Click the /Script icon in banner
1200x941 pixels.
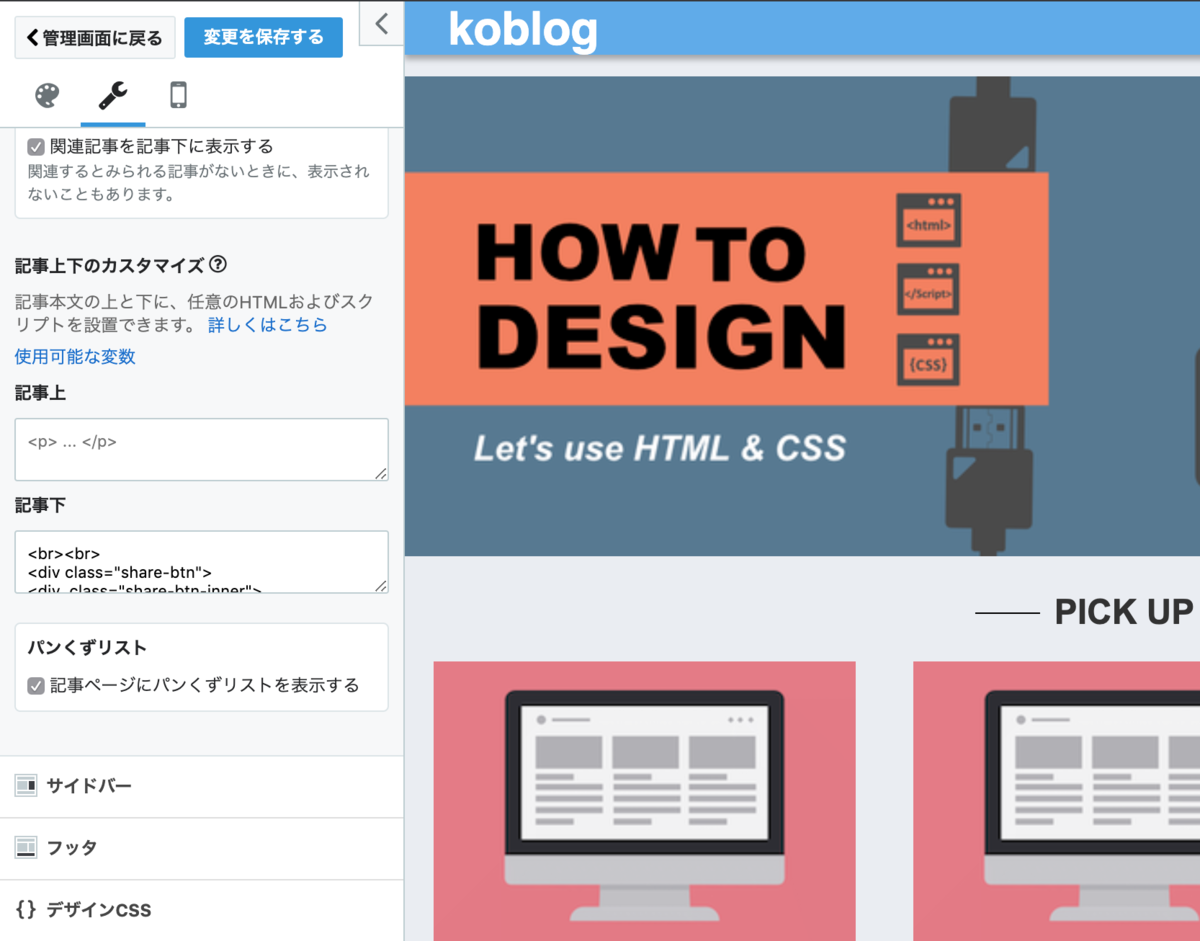[929, 290]
